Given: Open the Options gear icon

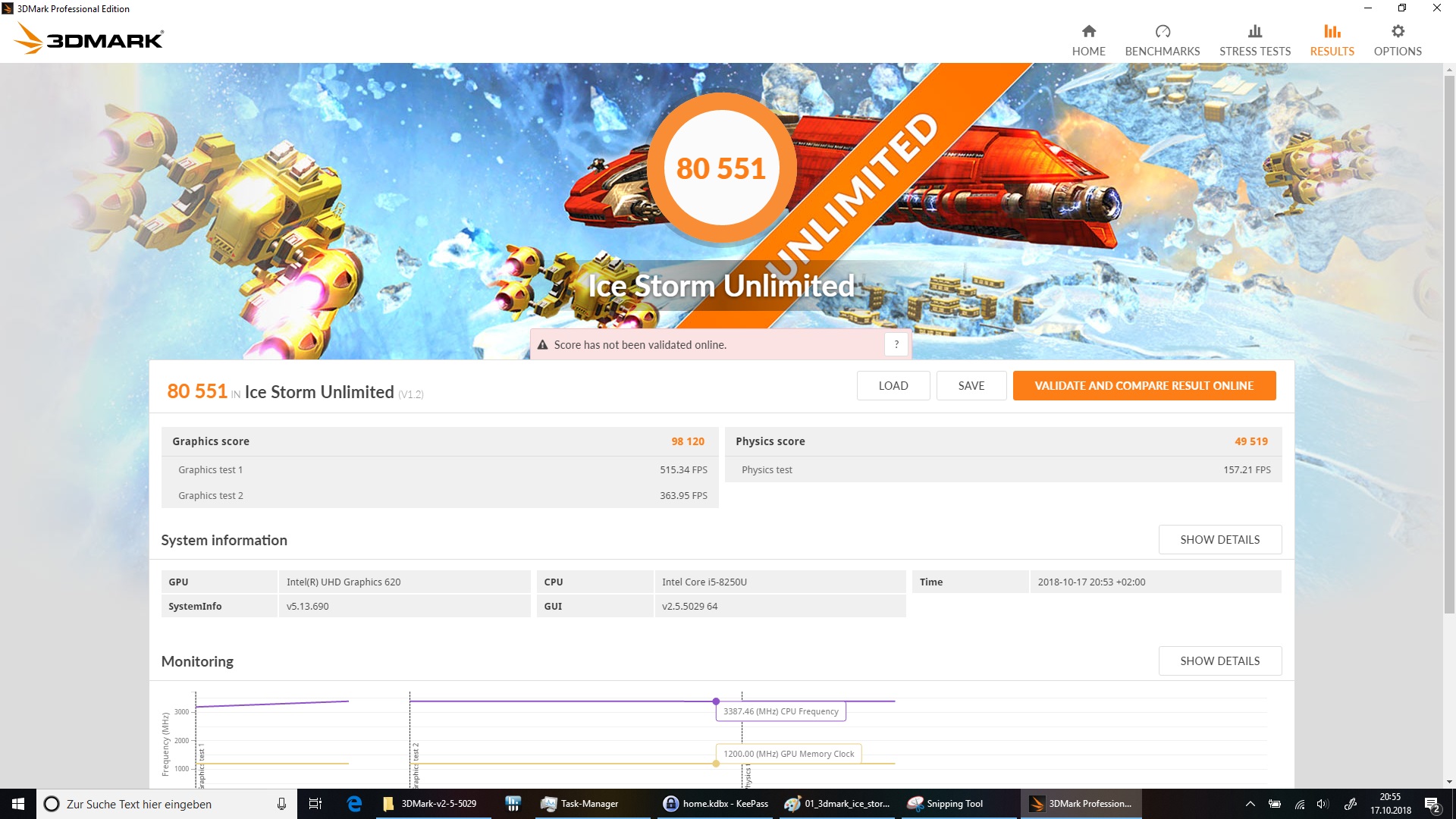Looking at the screenshot, I should coord(1398,32).
